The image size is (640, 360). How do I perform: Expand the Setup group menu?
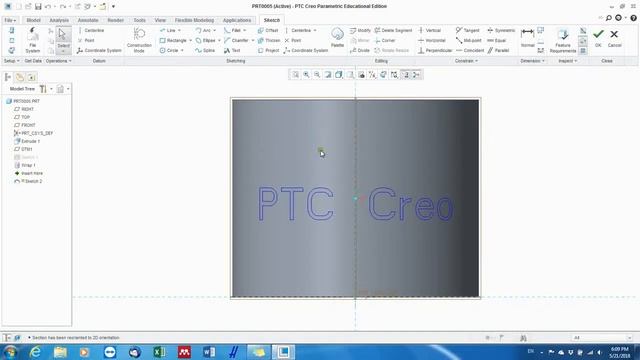(x=11, y=61)
